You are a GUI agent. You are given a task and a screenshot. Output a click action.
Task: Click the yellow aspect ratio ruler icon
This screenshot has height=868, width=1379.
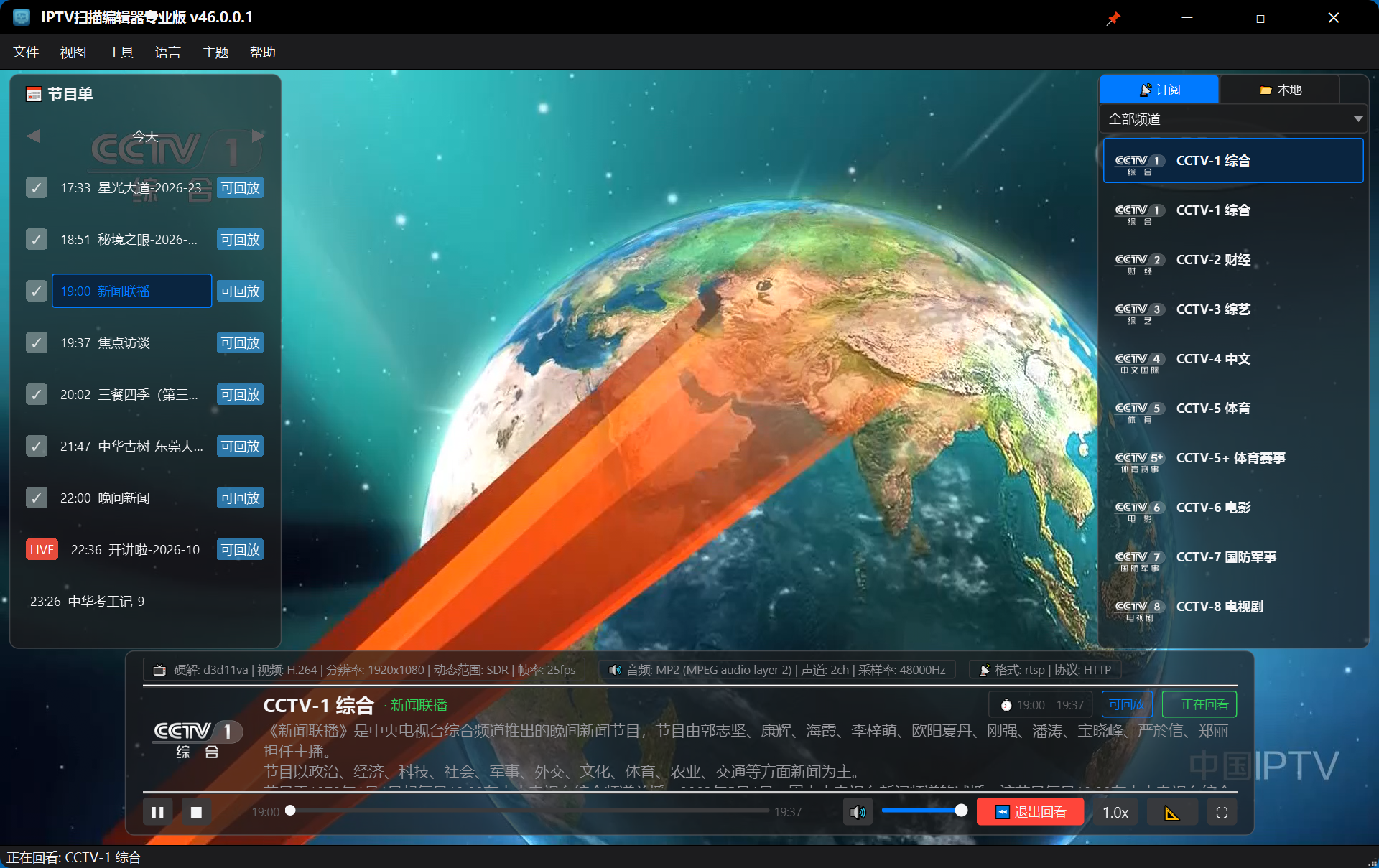[x=1172, y=812]
